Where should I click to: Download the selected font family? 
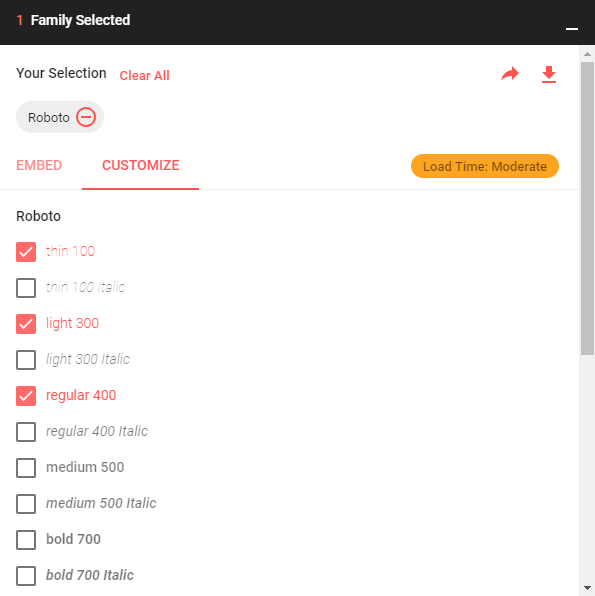[549, 74]
